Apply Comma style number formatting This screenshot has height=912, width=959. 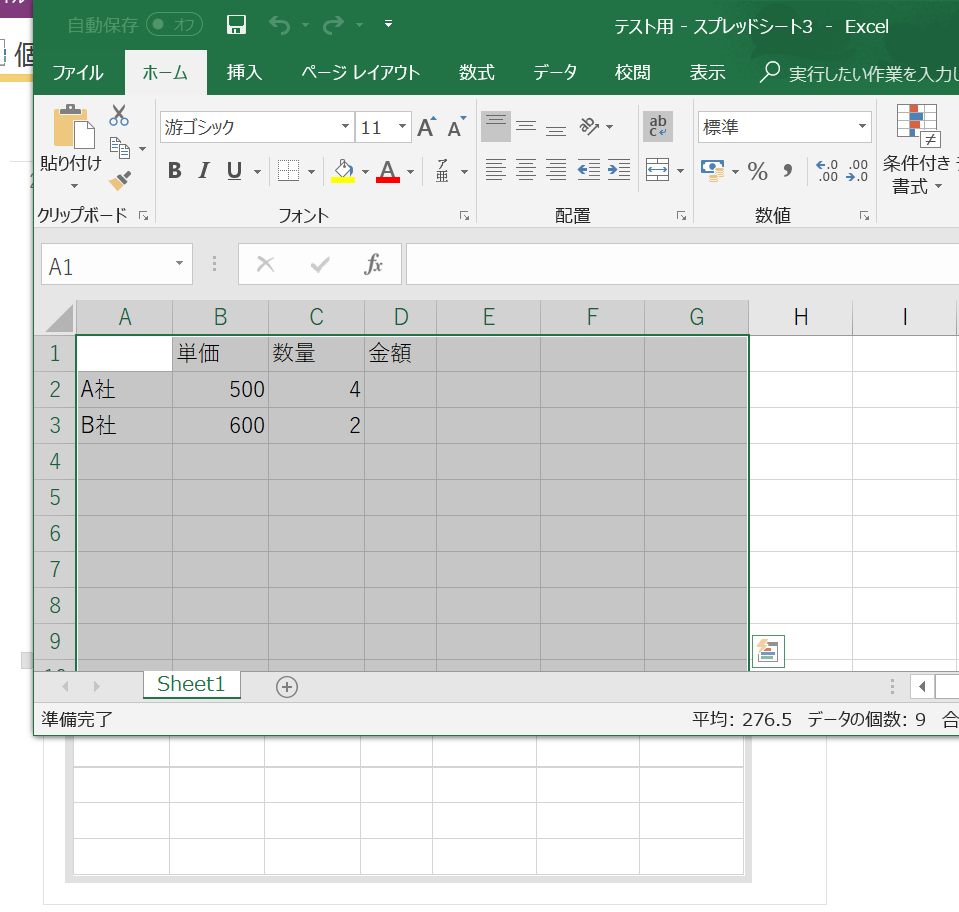click(x=789, y=171)
